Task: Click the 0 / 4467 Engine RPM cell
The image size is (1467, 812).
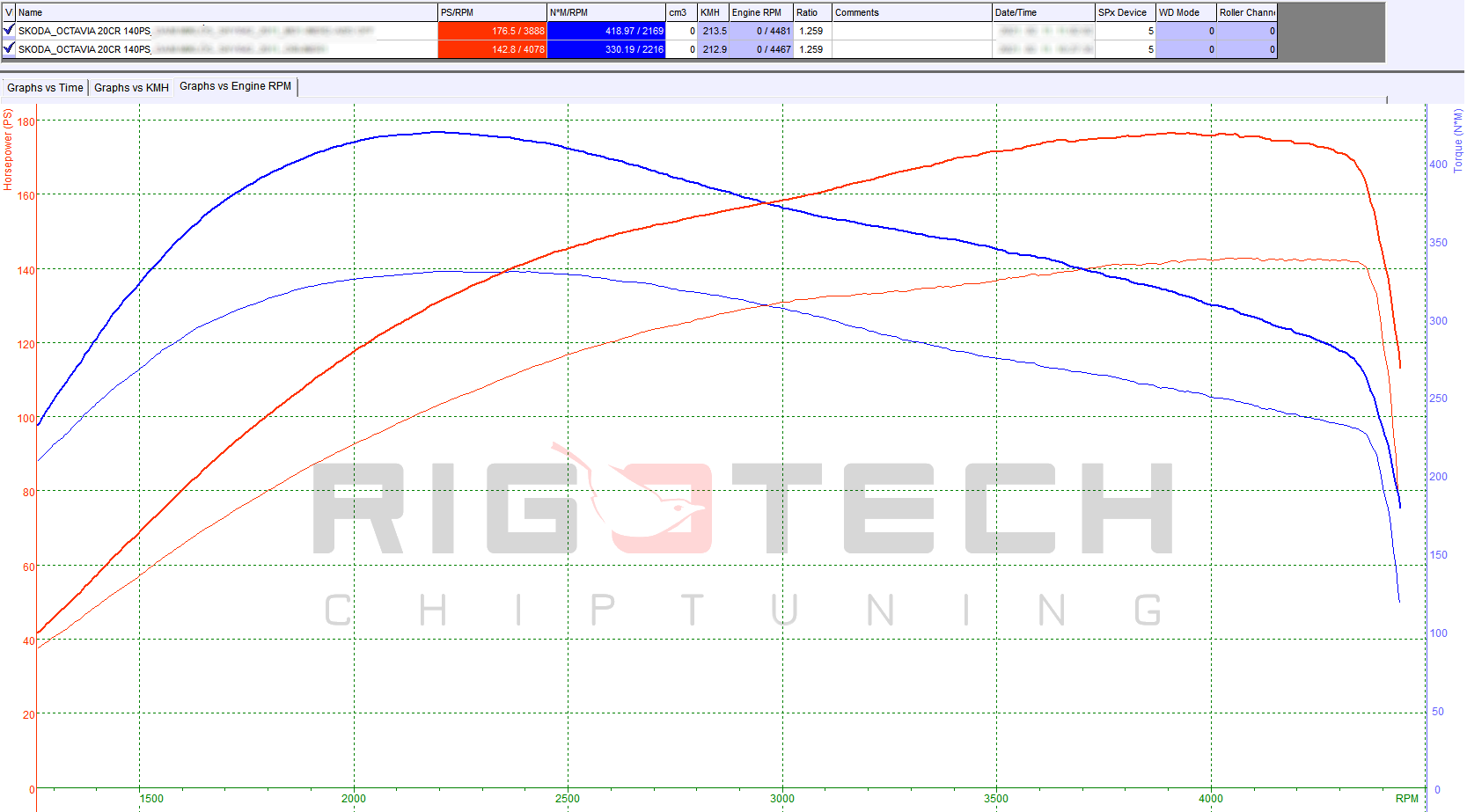Action: 761,49
